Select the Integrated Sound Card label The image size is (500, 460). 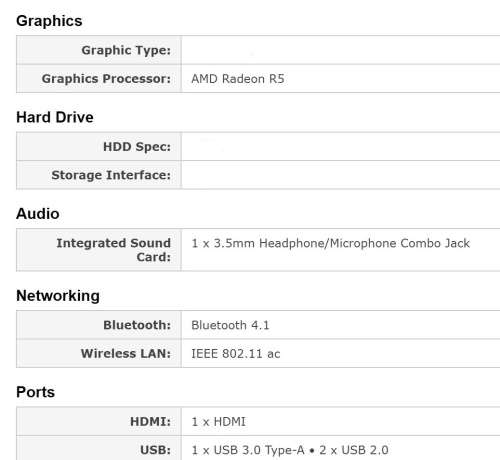point(113,250)
